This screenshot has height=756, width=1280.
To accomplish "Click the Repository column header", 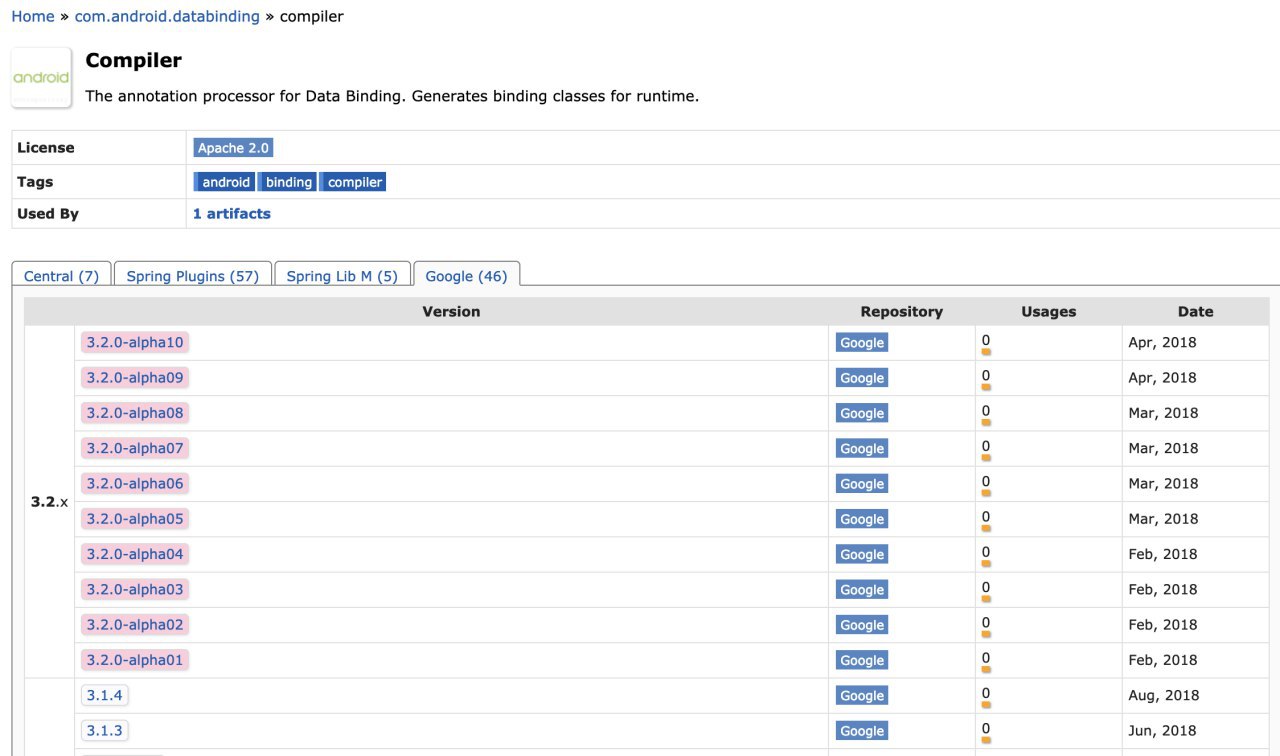I will [902, 311].
